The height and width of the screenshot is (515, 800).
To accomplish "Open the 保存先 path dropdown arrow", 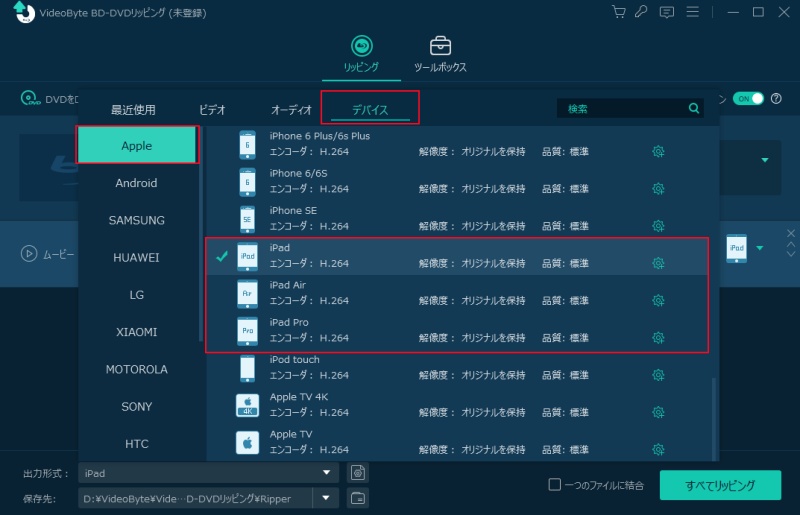I will (x=326, y=498).
